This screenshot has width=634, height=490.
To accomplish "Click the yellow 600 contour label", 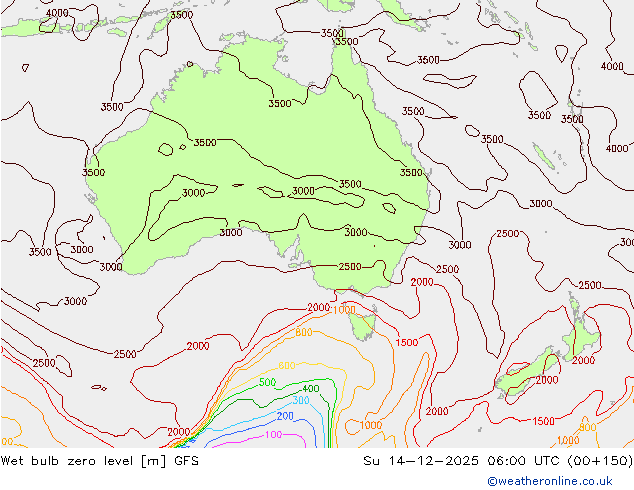I will pos(287,366).
